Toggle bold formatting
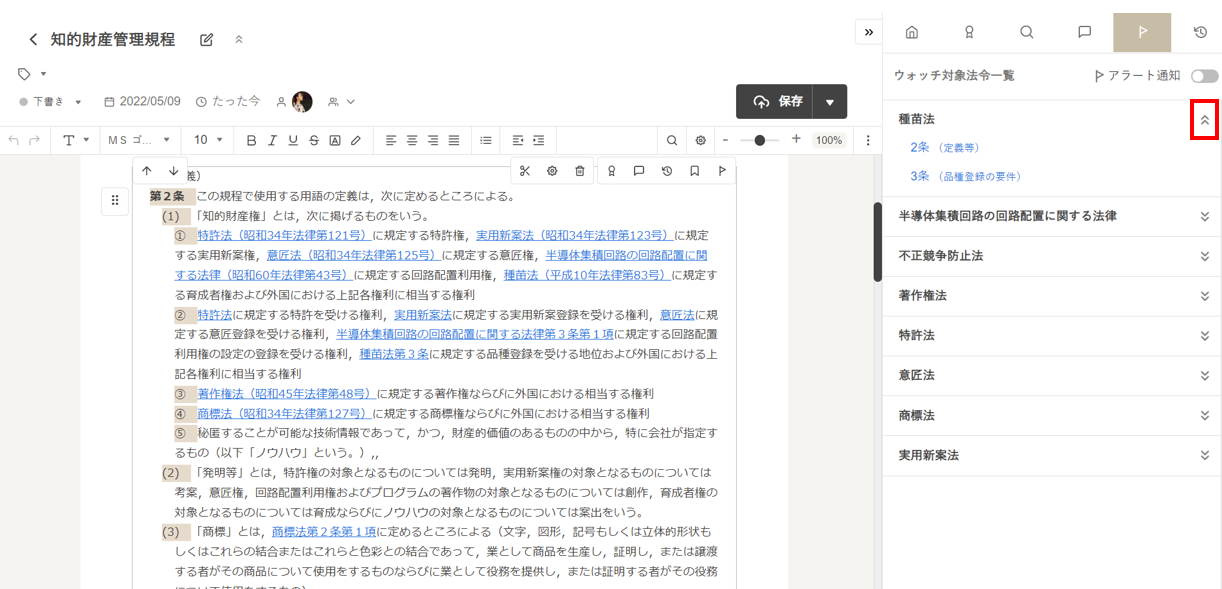The width and height of the screenshot is (1222, 589). (x=251, y=140)
